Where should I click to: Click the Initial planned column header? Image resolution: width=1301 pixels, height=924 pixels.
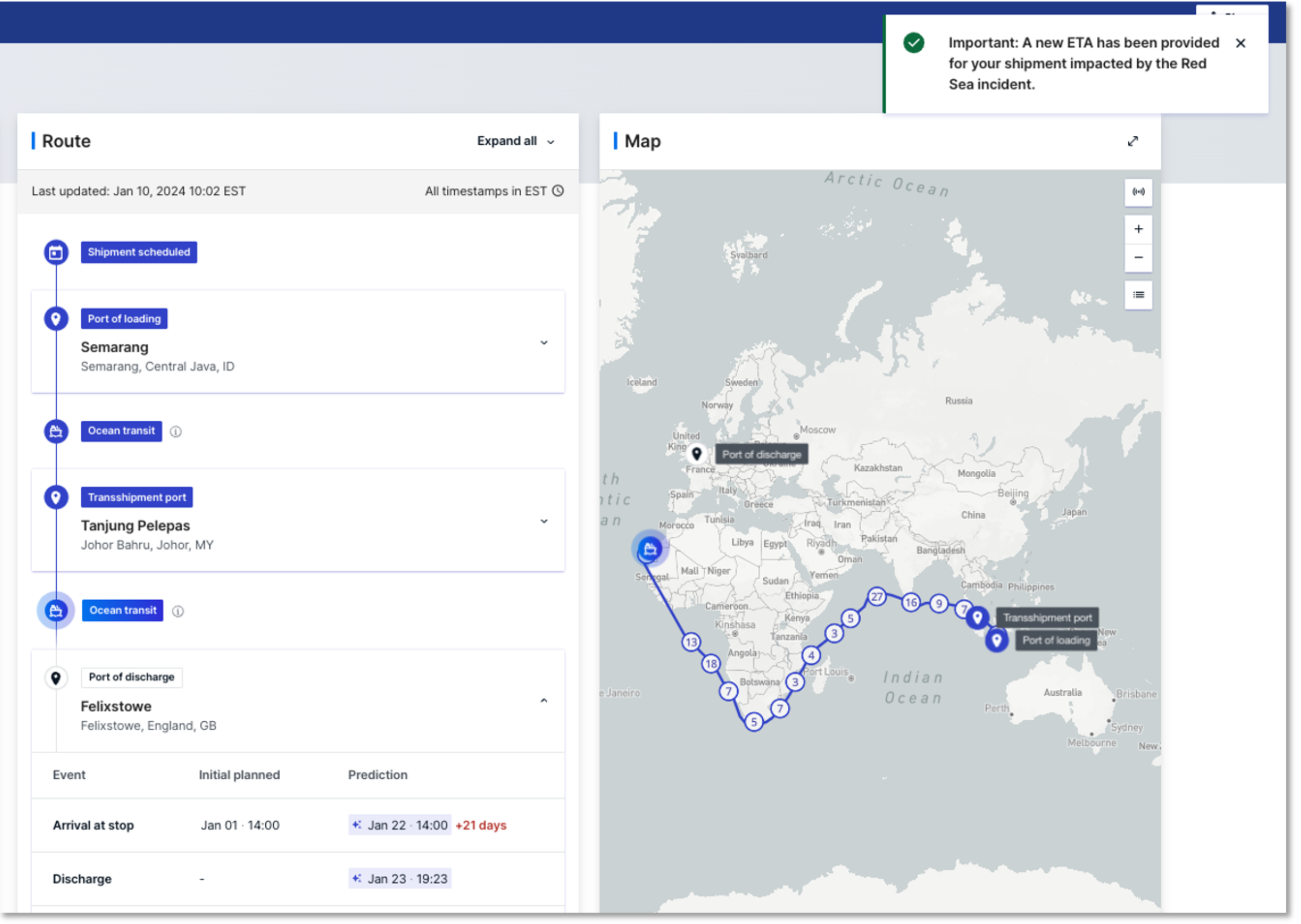[x=239, y=775]
